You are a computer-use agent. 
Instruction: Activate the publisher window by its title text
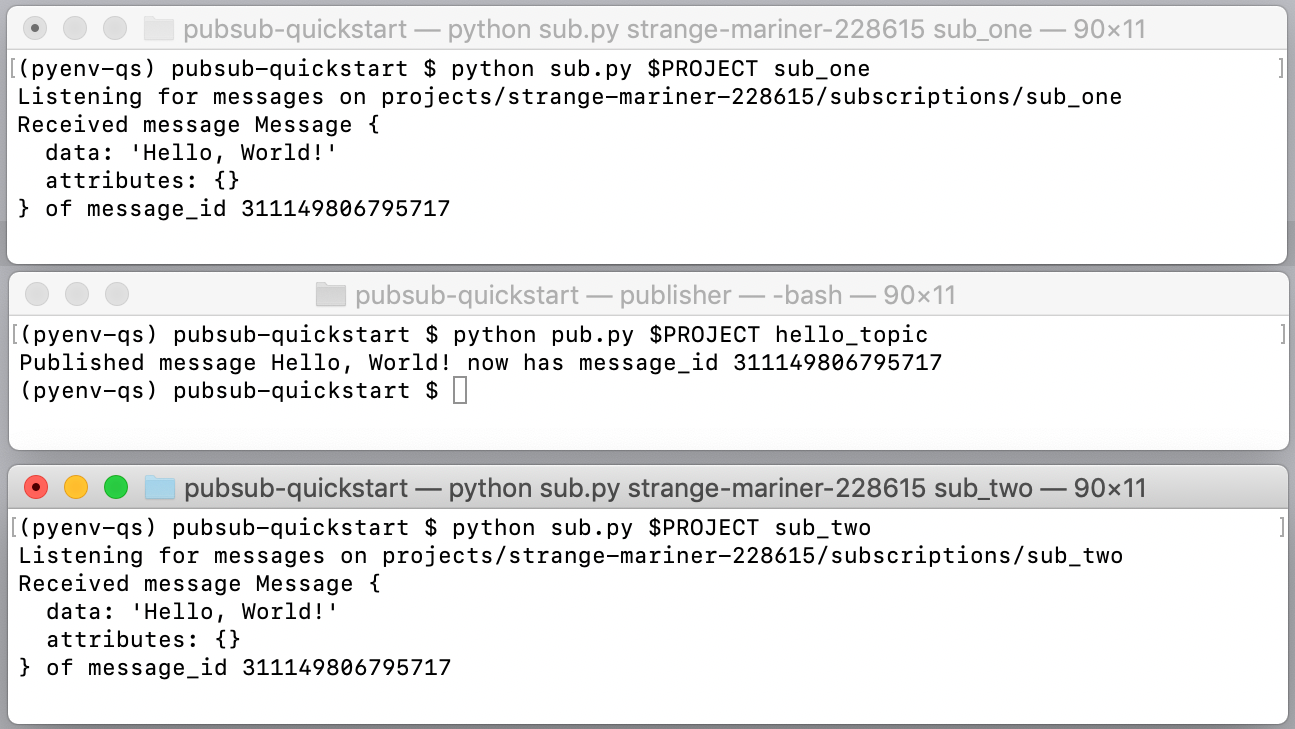click(x=655, y=295)
